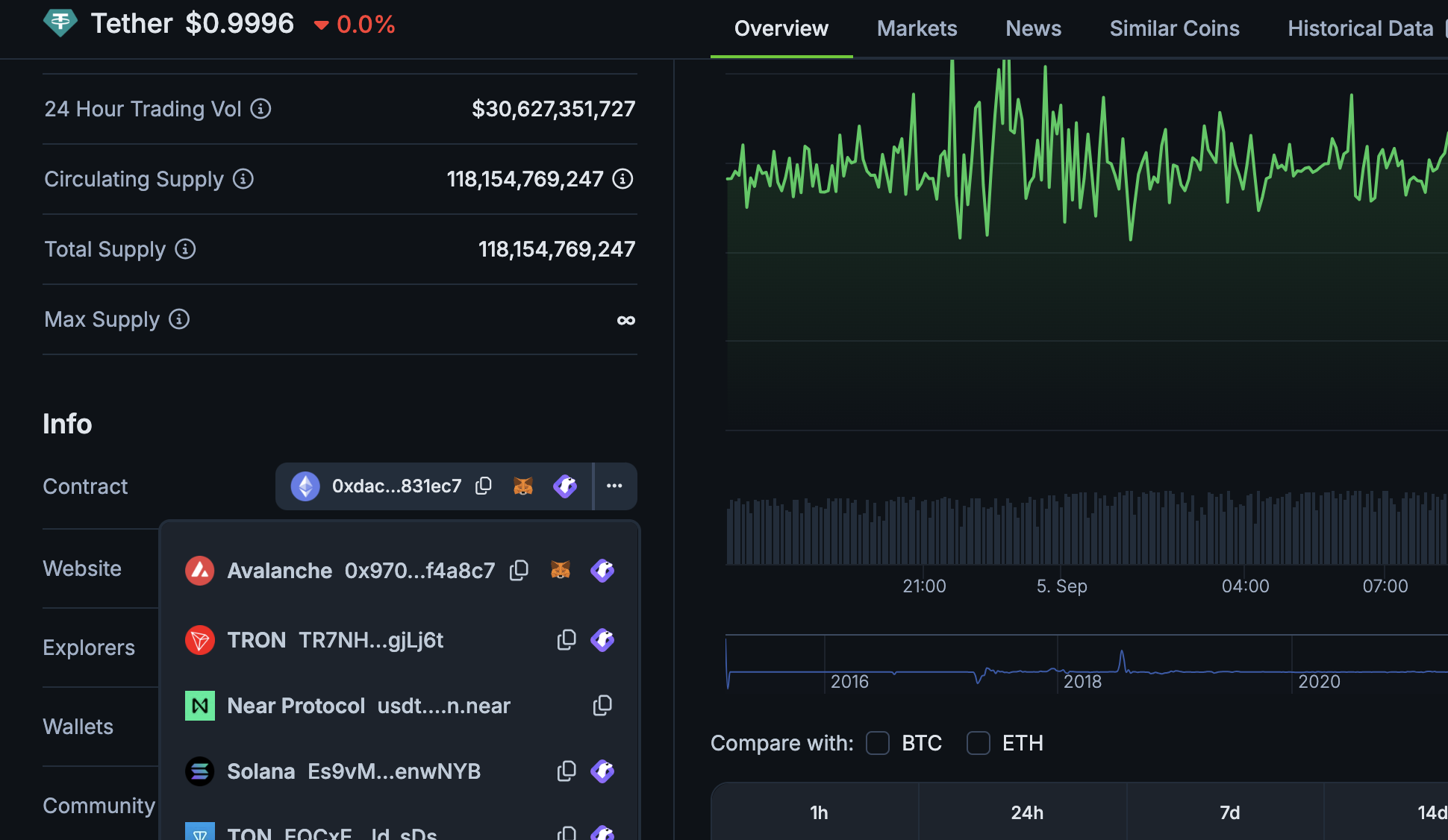The height and width of the screenshot is (840, 1448).
Task: Open the purple wallet icon next to contract address
Action: [565, 486]
